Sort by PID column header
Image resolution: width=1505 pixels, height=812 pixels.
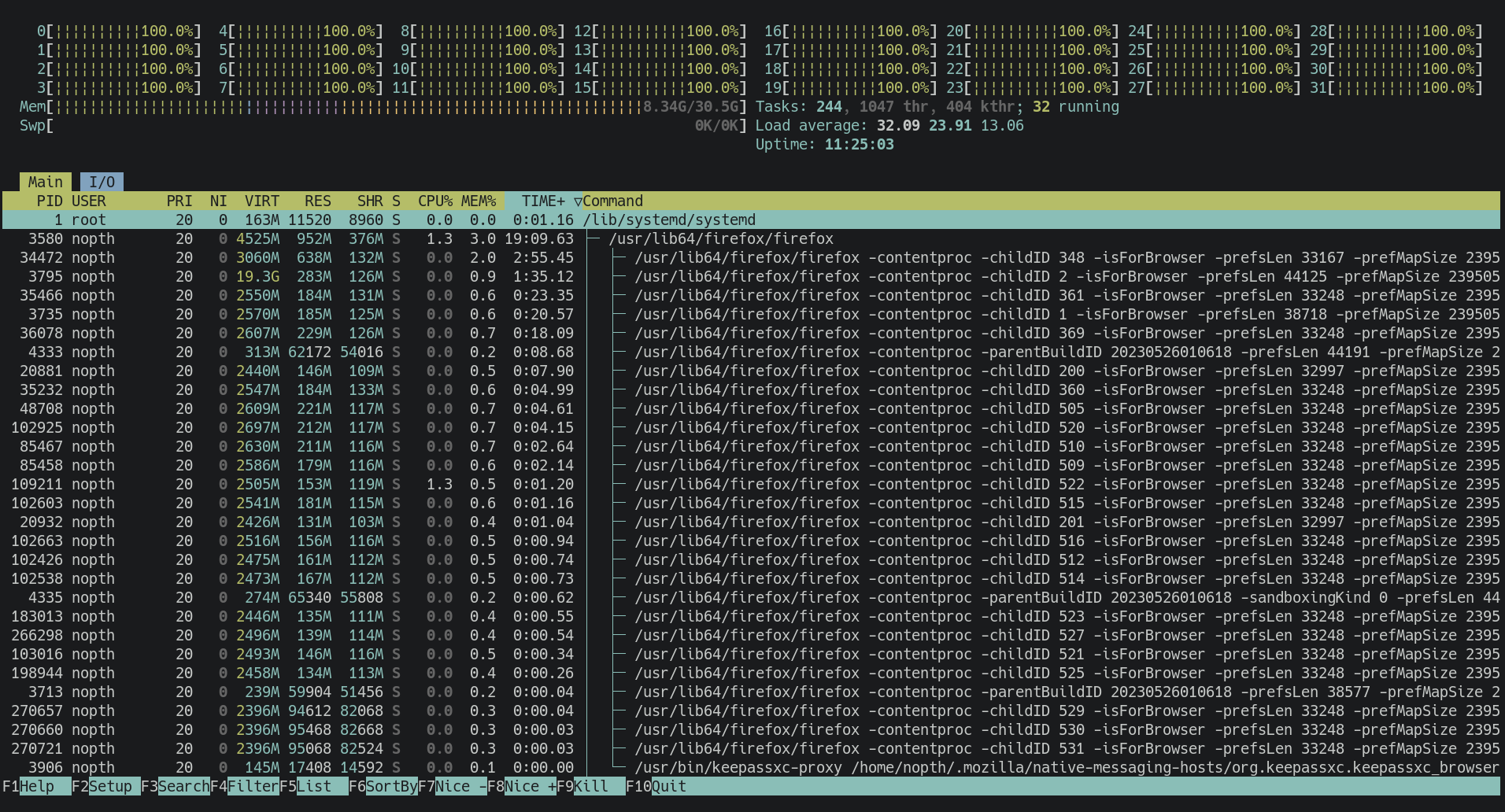49,201
